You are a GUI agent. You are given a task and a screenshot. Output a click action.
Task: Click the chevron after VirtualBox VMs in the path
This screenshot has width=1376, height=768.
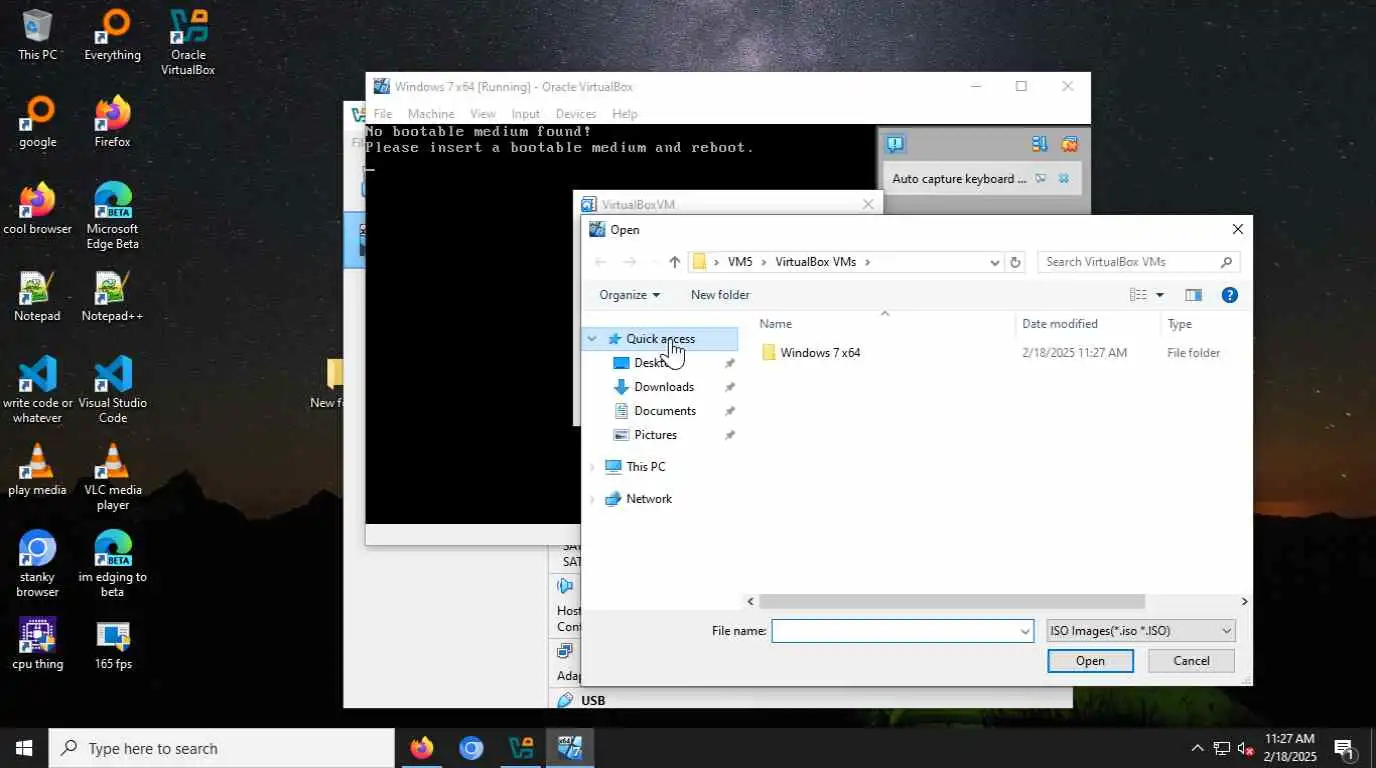click(867, 262)
